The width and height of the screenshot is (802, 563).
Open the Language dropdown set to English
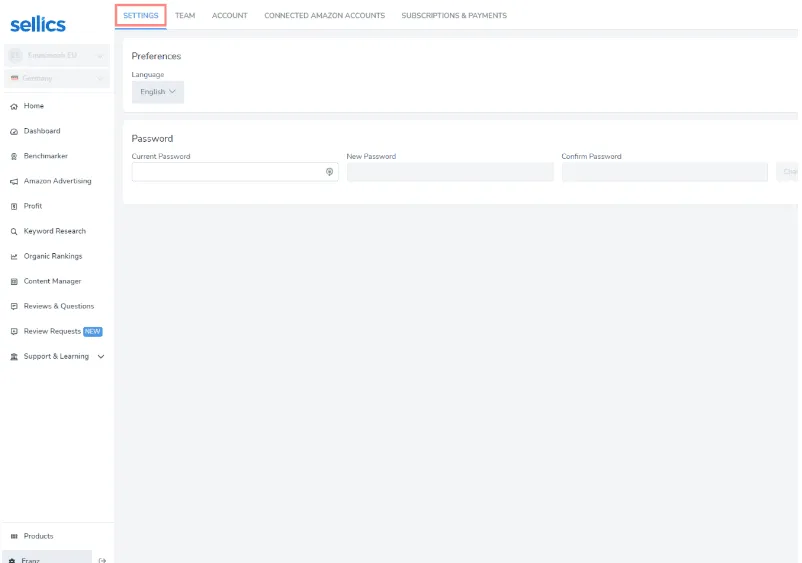tap(158, 92)
